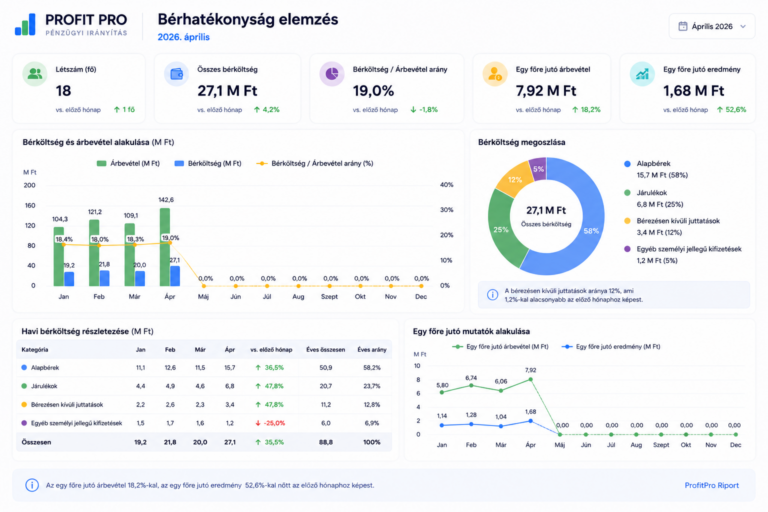The height and width of the screenshot is (512, 768).
Task: Click the red down arrow beside -25,0%
Action: (x=258, y=423)
